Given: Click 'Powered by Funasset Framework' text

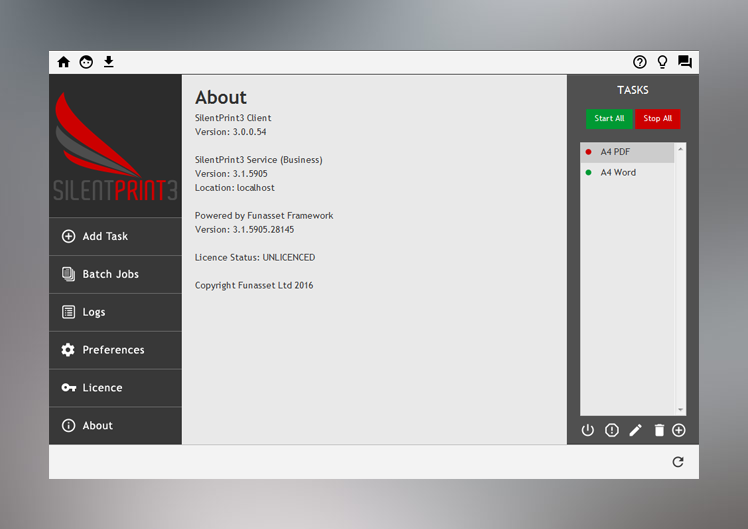Looking at the screenshot, I should point(264,216).
